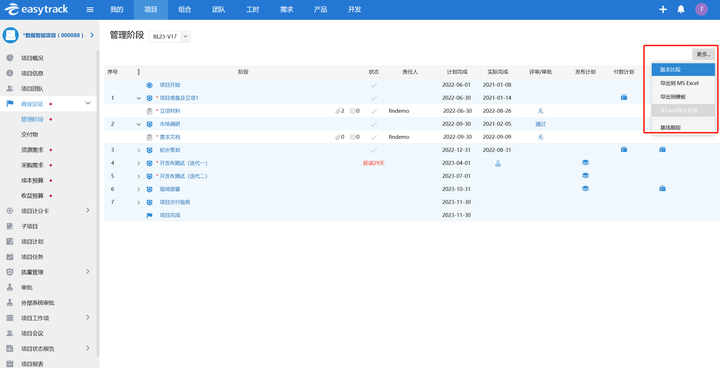Switch to the 我的 top tab
The width and height of the screenshot is (720, 368).
pyautogui.click(x=117, y=10)
